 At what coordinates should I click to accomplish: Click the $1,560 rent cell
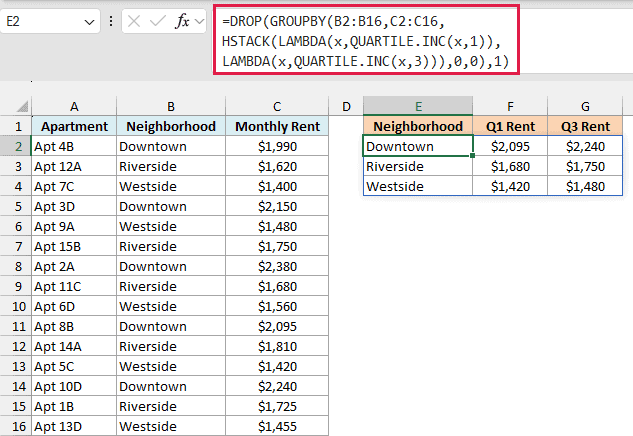[277, 306]
